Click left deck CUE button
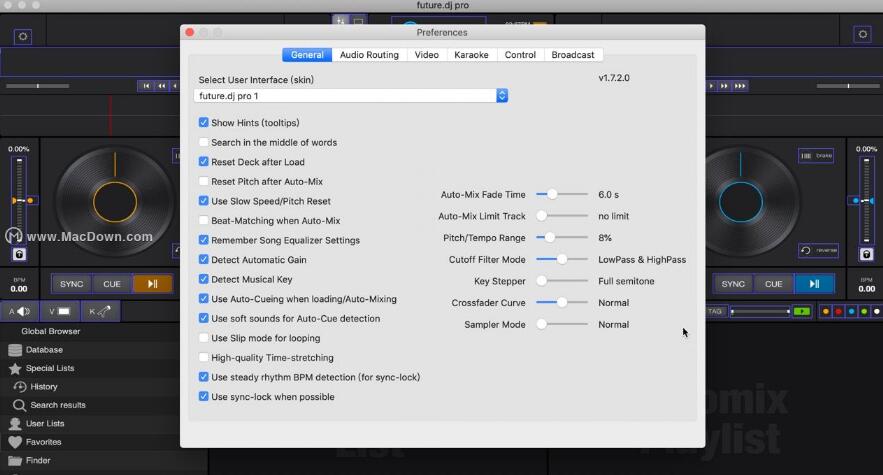Viewport: 883px width, 475px height. coord(112,284)
